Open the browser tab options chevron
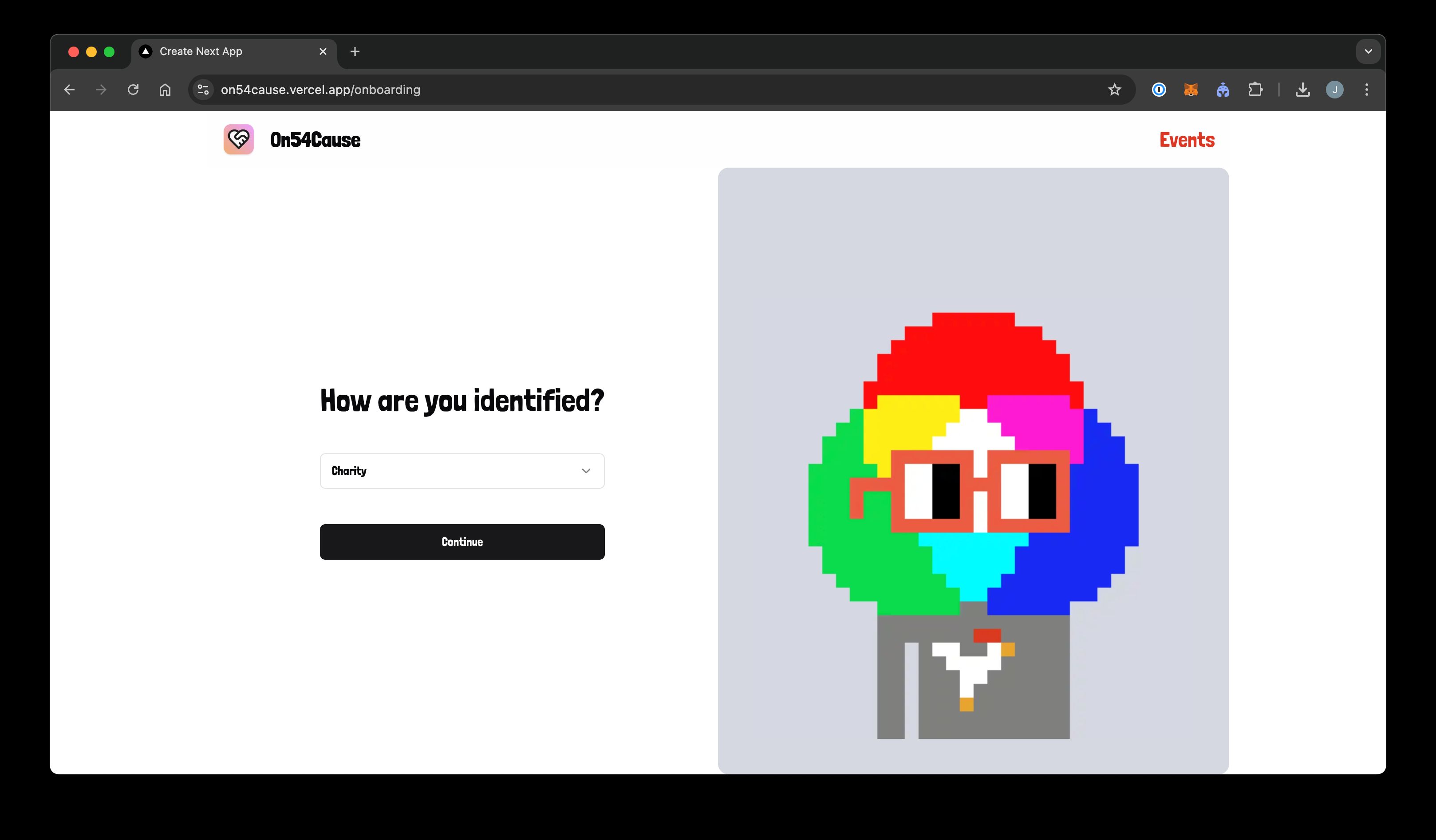 pyautogui.click(x=1368, y=51)
